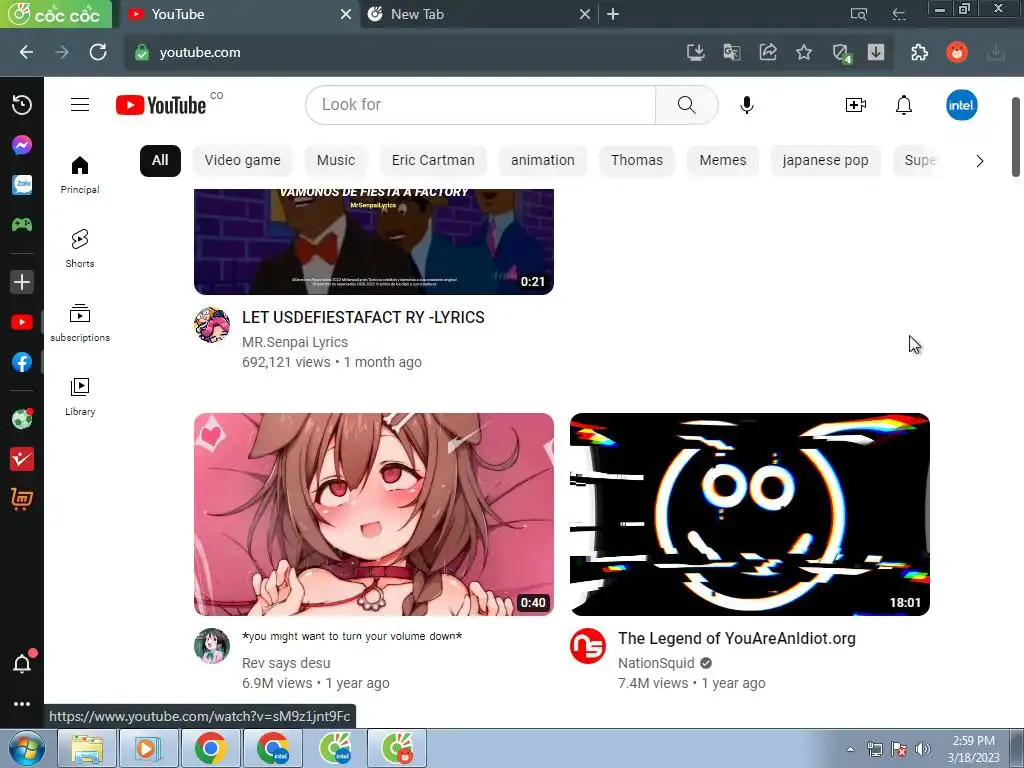Open the Windows Start button
The image size is (1024, 768).
click(x=27, y=748)
